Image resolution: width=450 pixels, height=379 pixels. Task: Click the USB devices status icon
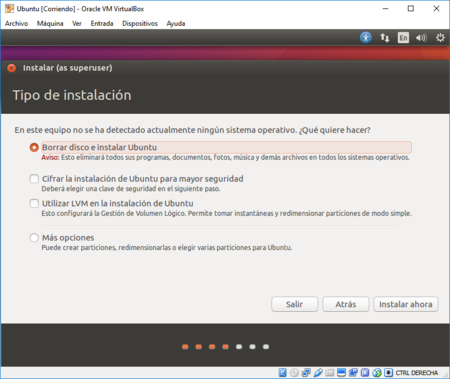318,373
